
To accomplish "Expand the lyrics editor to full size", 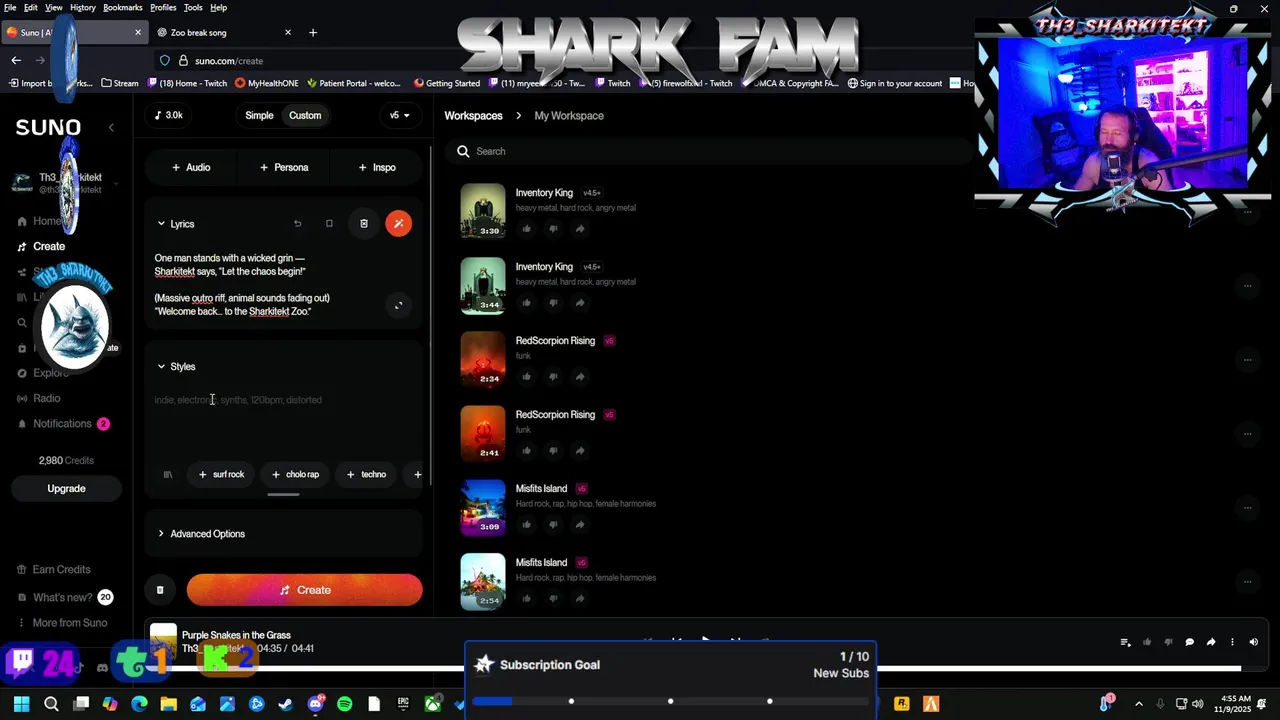I will (x=398, y=305).
